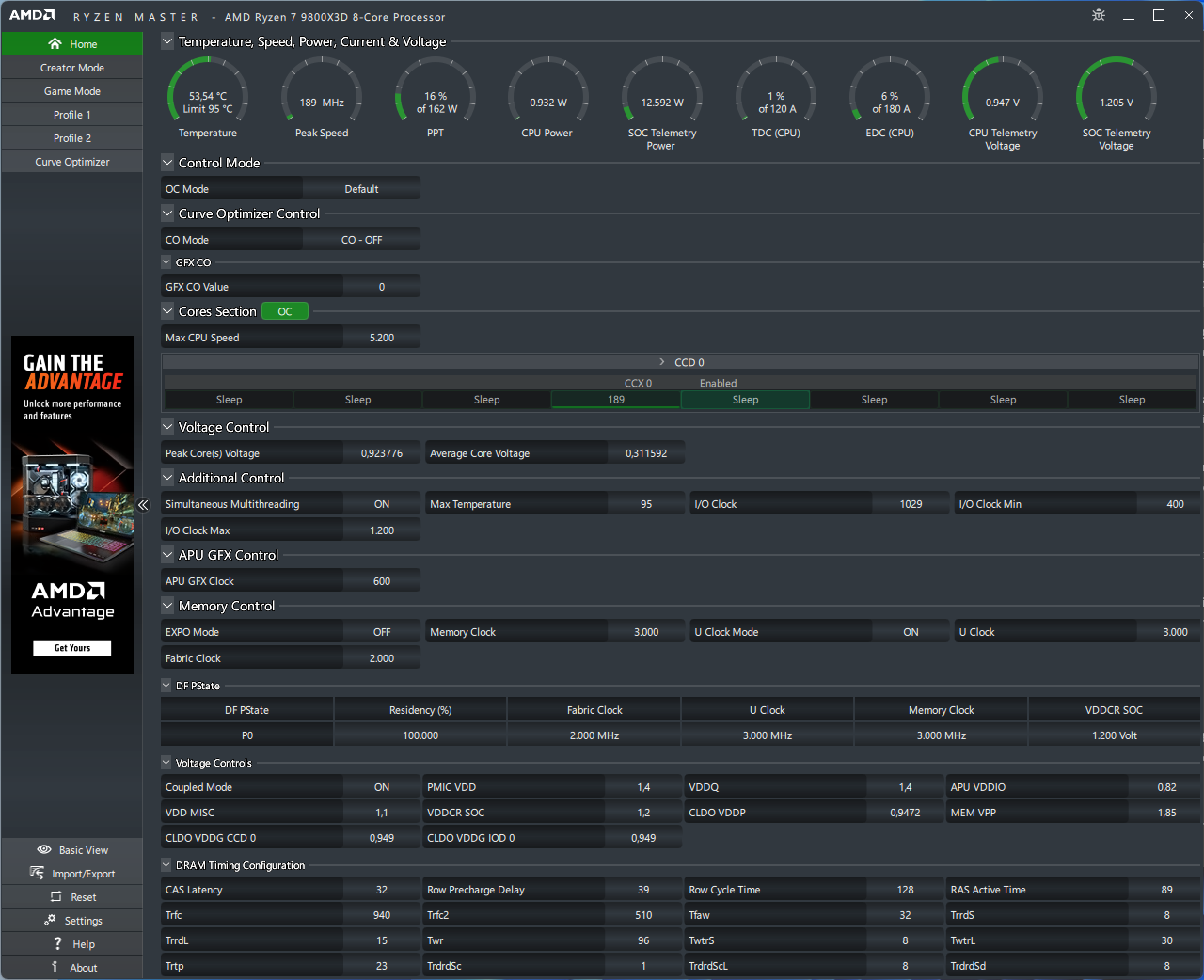The width and height of the screenshot is (1204, 980).
Task: Collapse the Voltage Controls section
Action: 166,763
